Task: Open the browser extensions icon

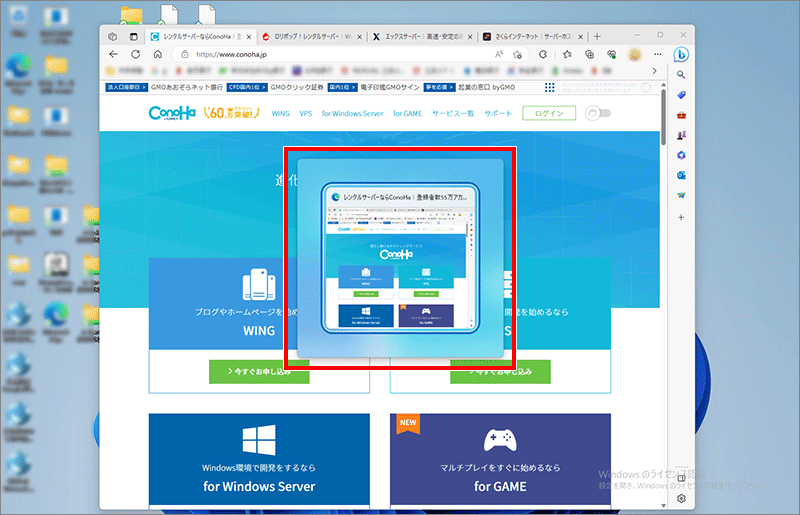Action: [543, 54]
